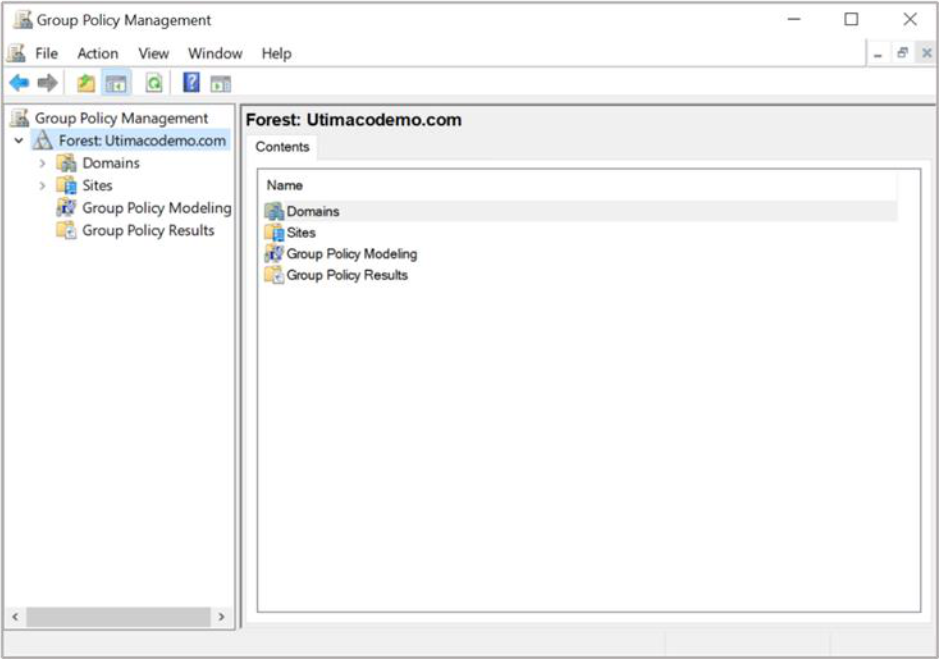This screenshot has width=939, height=659.
Task: Click the Forward arrow in the toolbar
Action: (x=47, y=83)
